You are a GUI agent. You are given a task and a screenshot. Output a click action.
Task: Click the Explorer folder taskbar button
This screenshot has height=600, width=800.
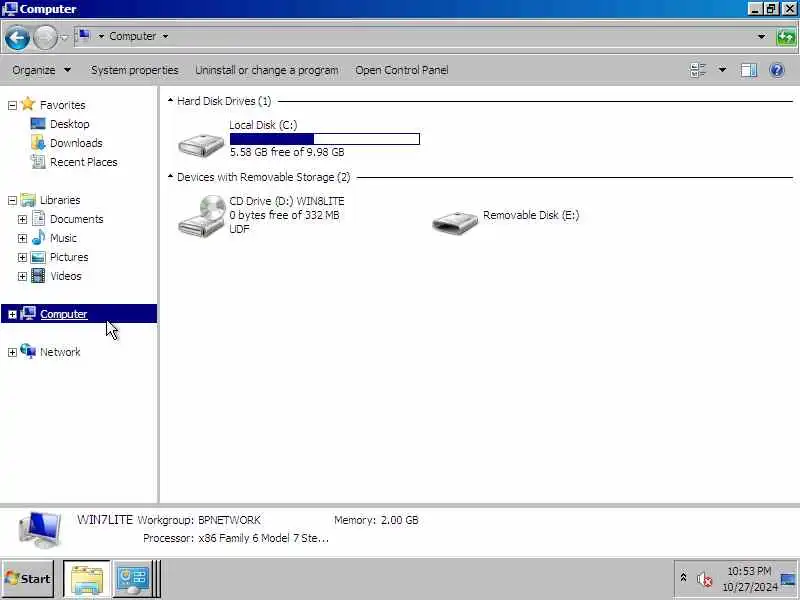click(87, 579)
